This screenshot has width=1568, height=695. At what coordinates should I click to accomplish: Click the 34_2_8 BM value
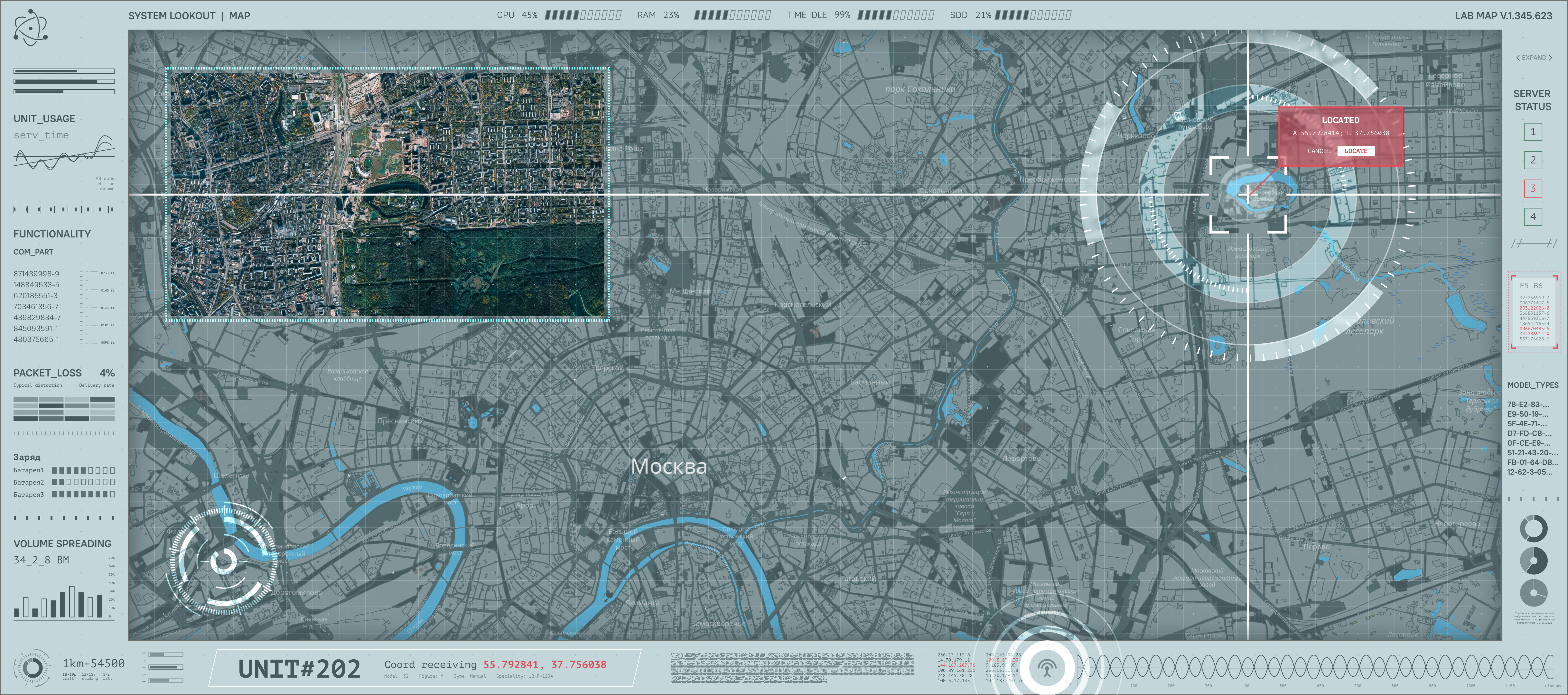coord(41,560)
